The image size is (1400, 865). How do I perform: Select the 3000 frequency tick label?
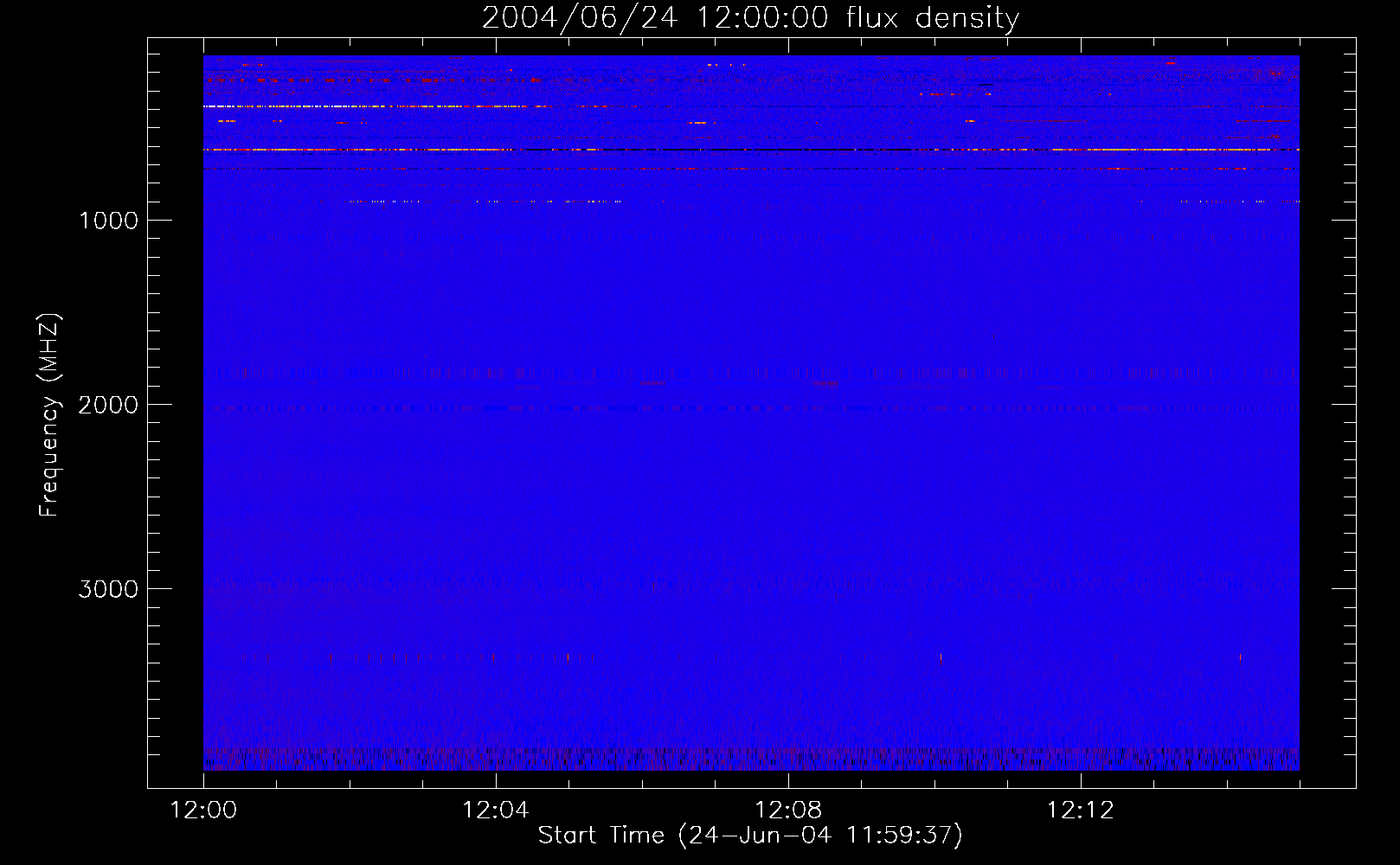point(108,589)
